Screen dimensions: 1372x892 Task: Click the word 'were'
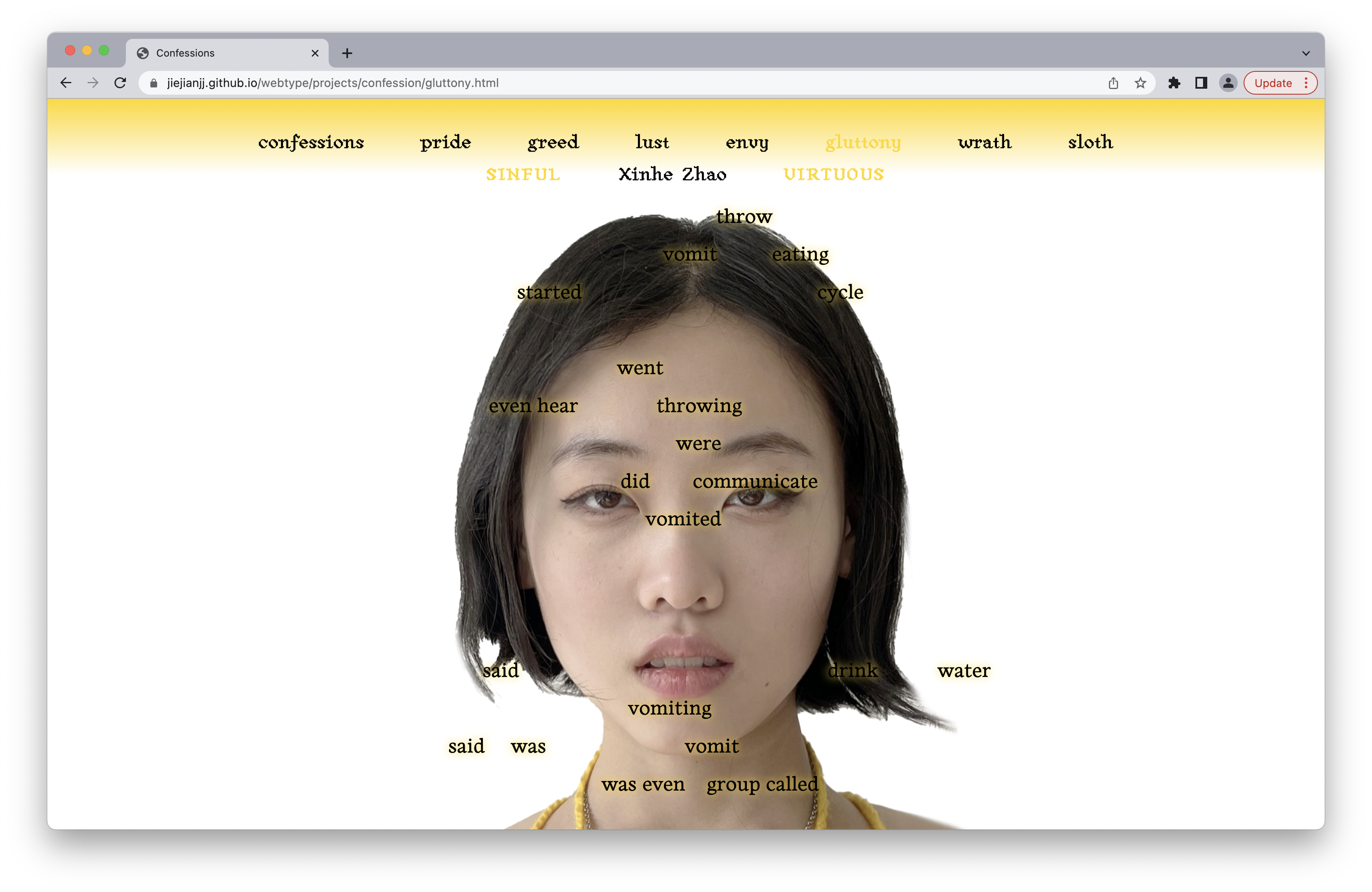coord(698,444)
